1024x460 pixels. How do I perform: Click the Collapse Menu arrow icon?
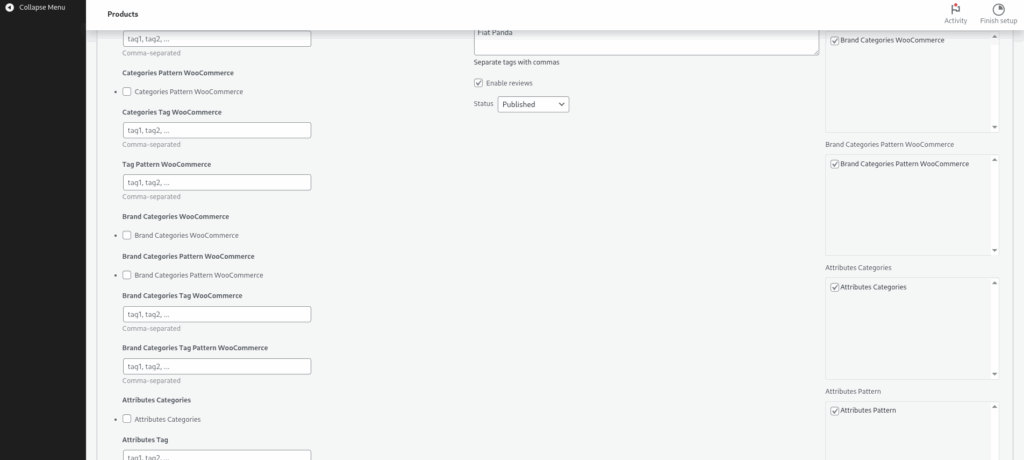pyautogui.click(x=9, y=7)
